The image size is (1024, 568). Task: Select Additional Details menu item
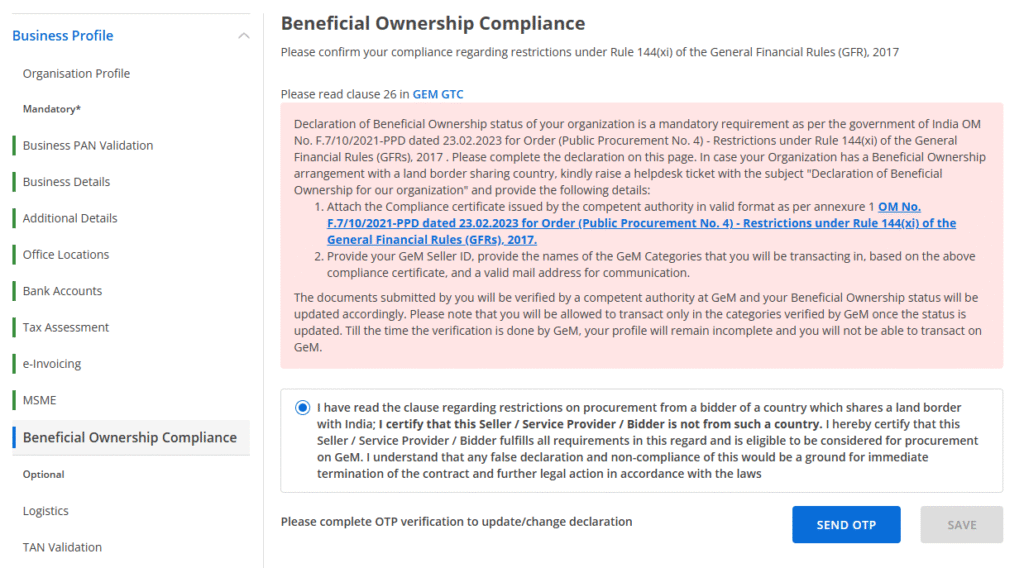pos(70,218)
